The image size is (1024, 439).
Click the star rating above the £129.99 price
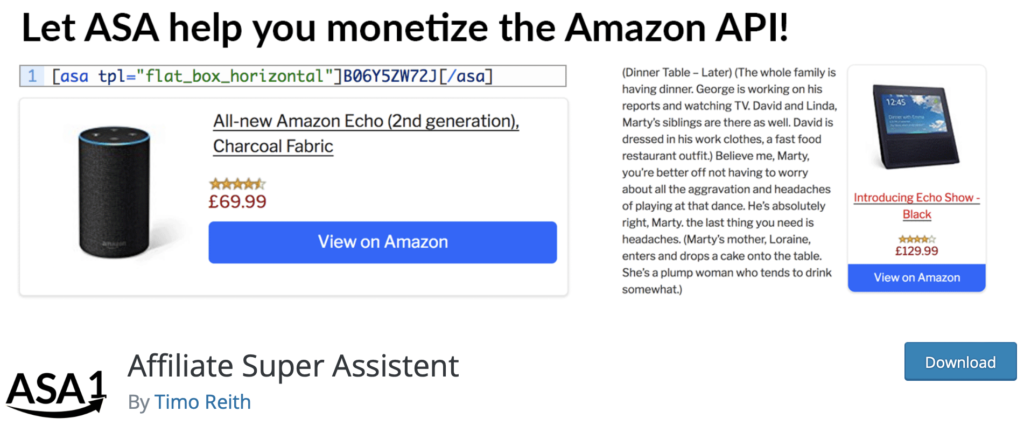pos(916,239)
